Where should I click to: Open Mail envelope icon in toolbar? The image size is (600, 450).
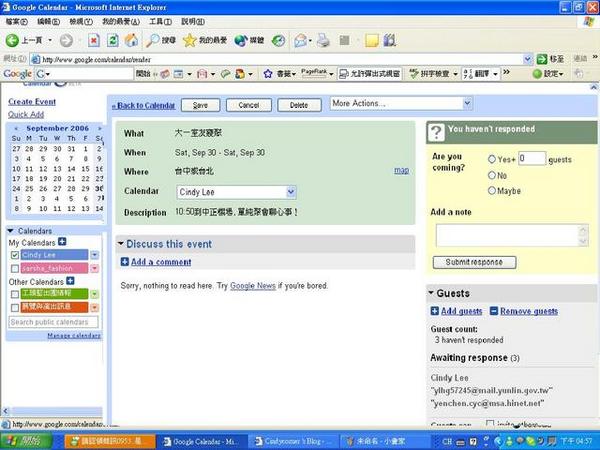(301, 40)
